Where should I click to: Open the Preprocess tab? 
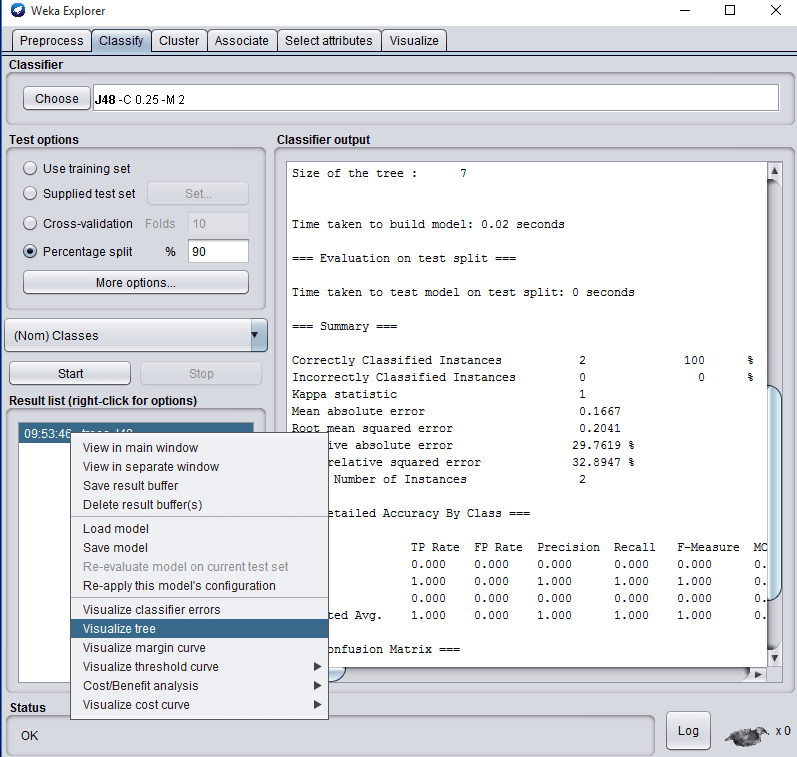[x=51, y=41]
